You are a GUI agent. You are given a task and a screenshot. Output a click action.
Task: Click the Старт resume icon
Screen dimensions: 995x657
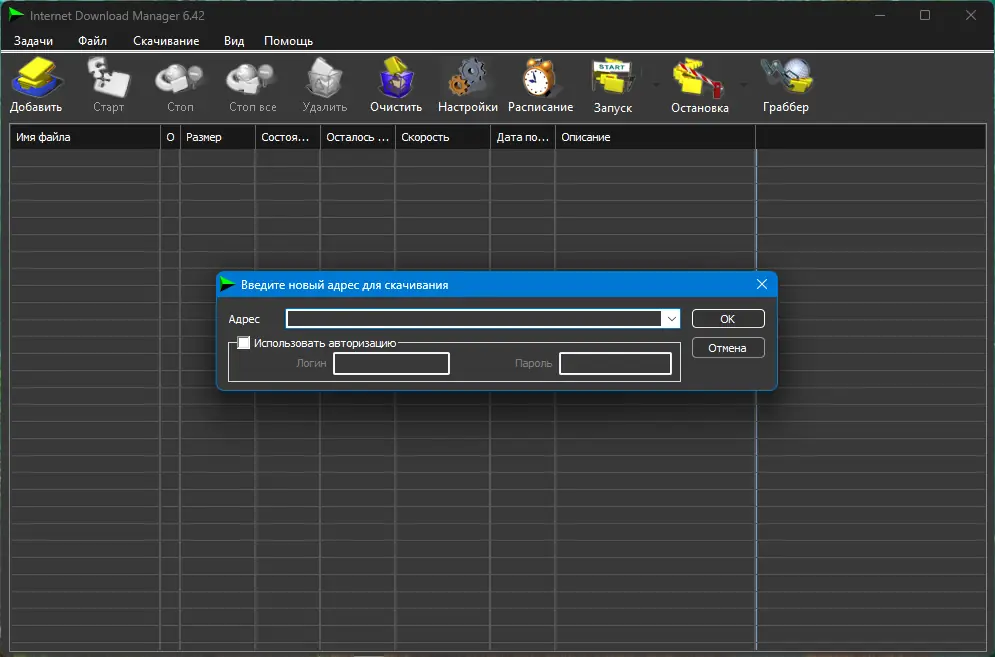[109, 78]
